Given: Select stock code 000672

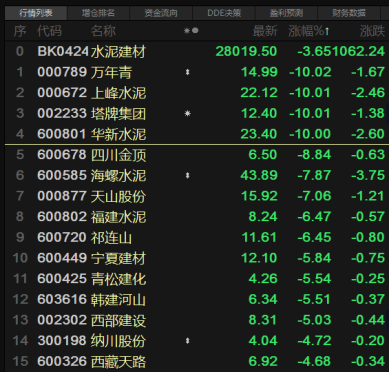Looking at the screenshot, I should point(62,93).
